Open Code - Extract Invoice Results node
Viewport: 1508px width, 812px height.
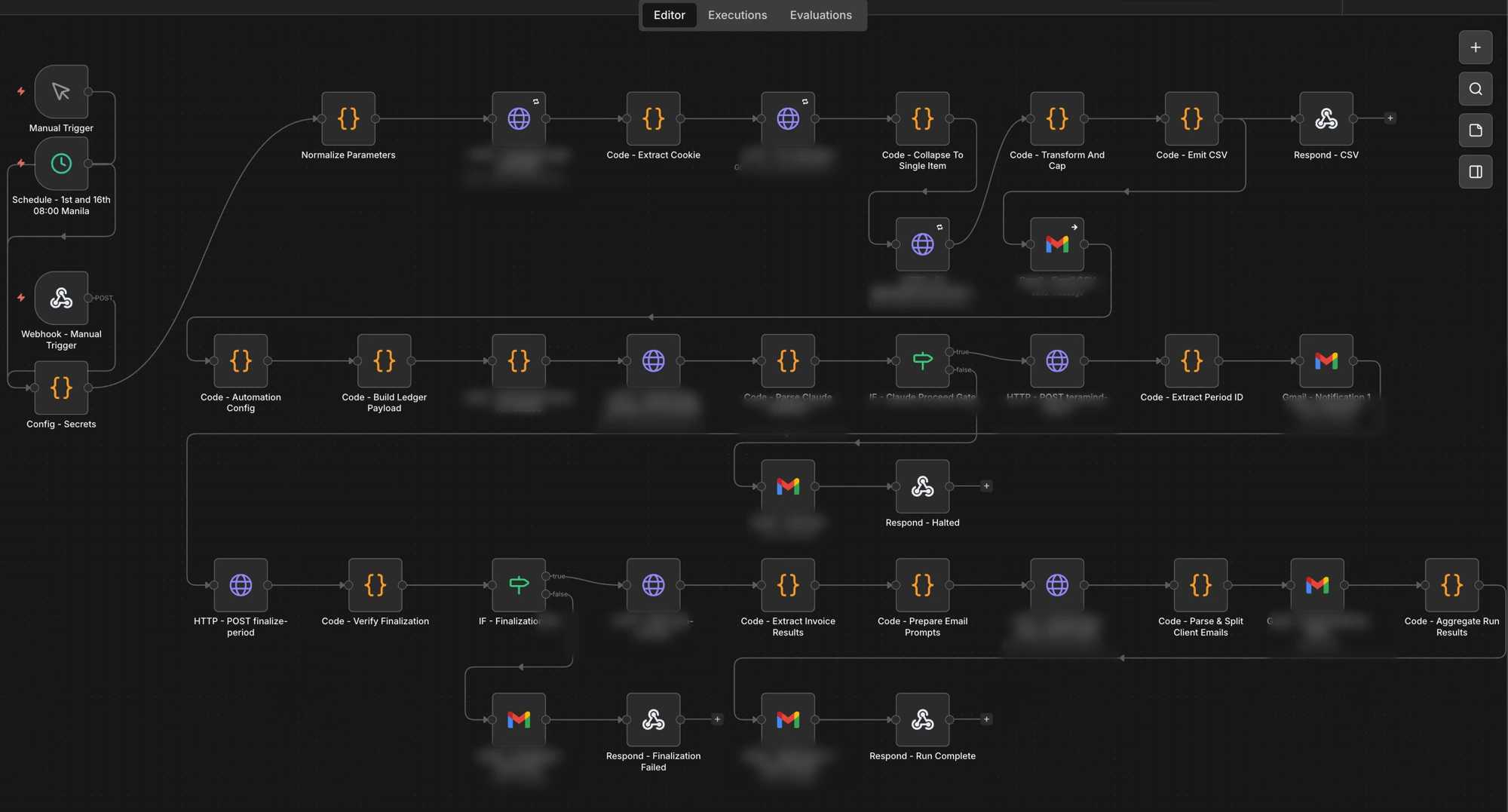[x=788, y=585]
